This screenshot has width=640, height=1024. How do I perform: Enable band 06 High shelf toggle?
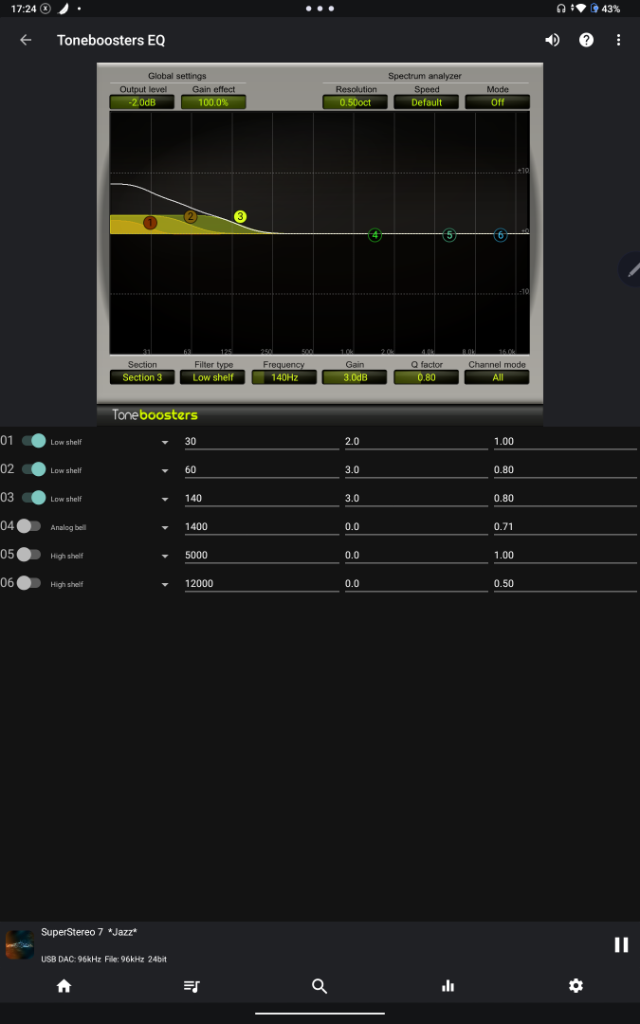coord(29,583)
